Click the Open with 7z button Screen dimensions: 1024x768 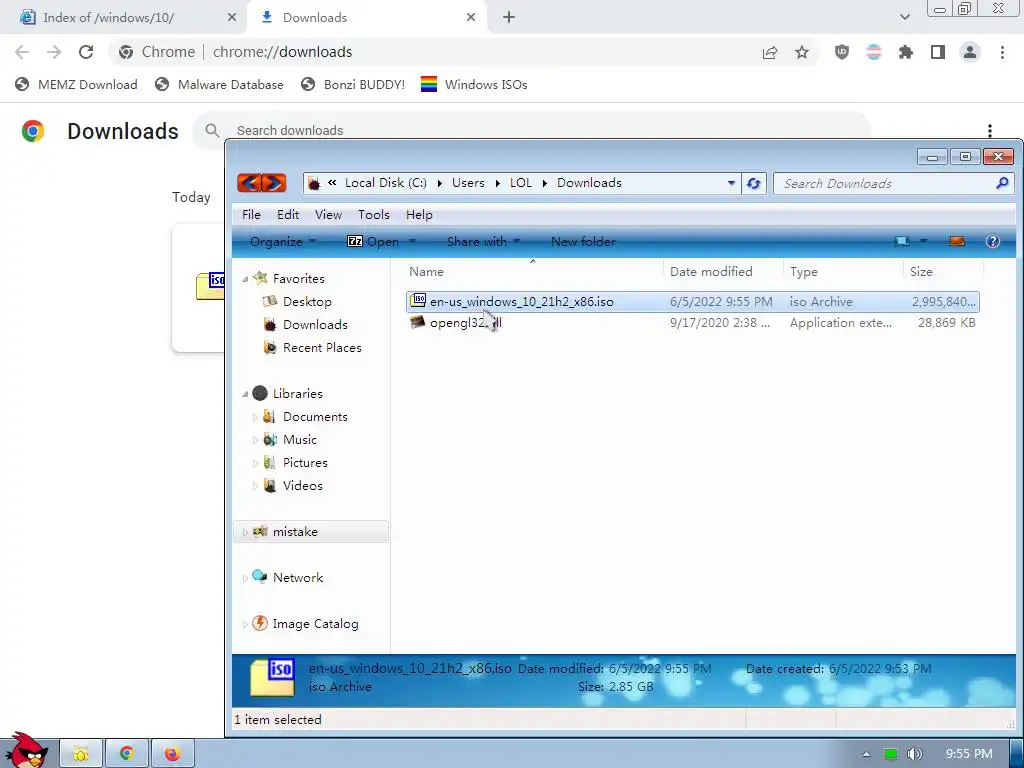coord(373,242)
